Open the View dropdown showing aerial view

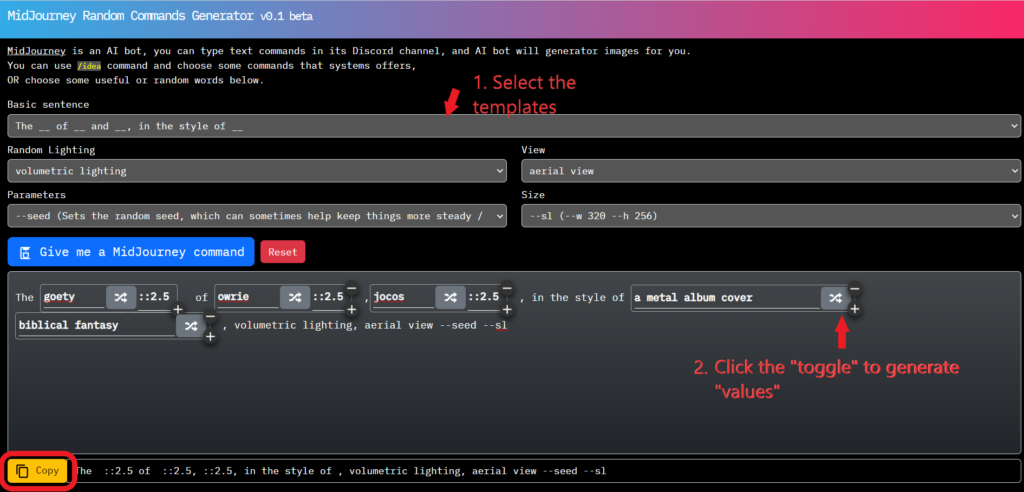[x=771, y=171]
